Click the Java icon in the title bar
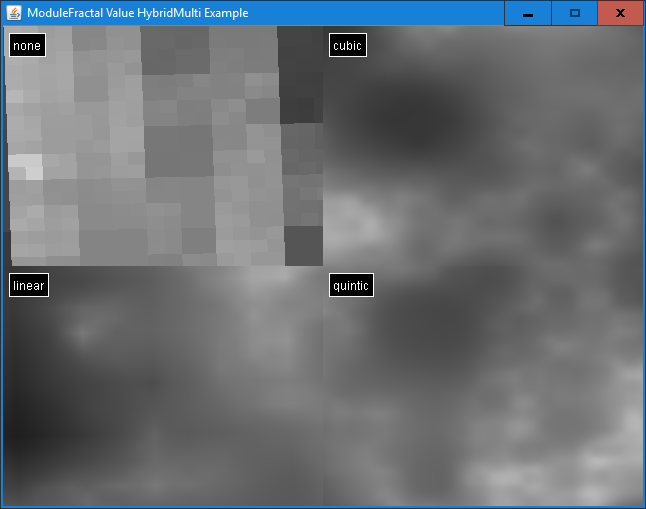 [x=14, y=13]
